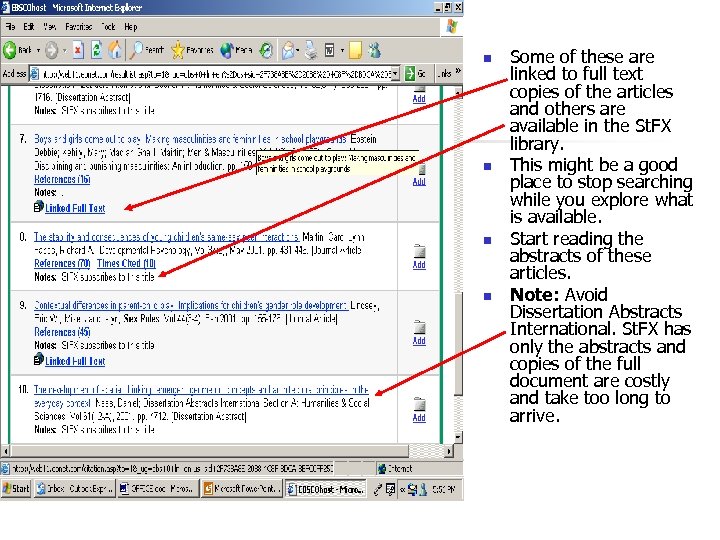The width and height of the screenshot is (720, 540).
Task: Open the Favorites menu
Action: pos(79,27)
